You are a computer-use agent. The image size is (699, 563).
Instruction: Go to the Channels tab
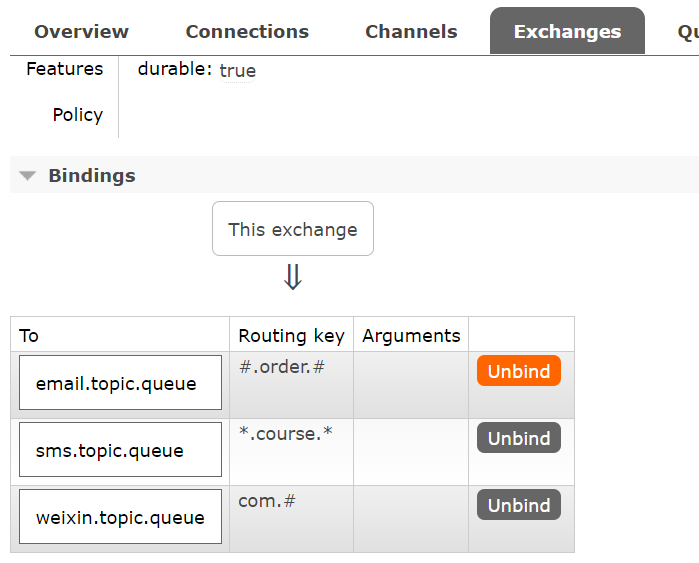point(411,32)
